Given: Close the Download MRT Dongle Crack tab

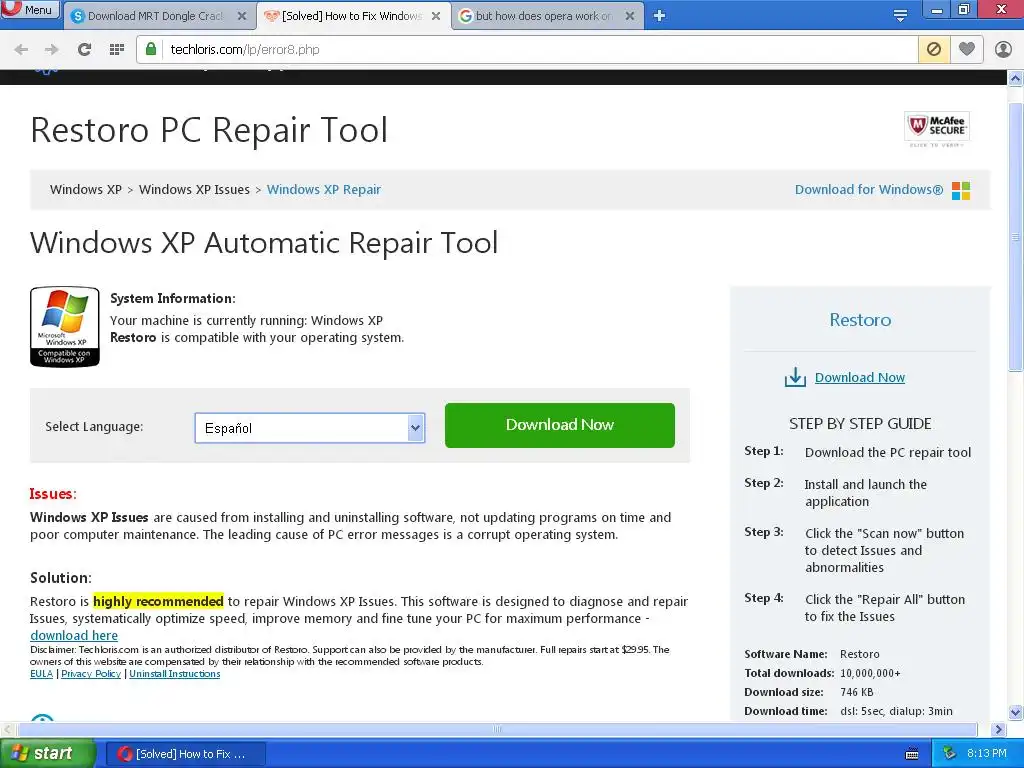Looking at the screenshot, I should point(242,16).
